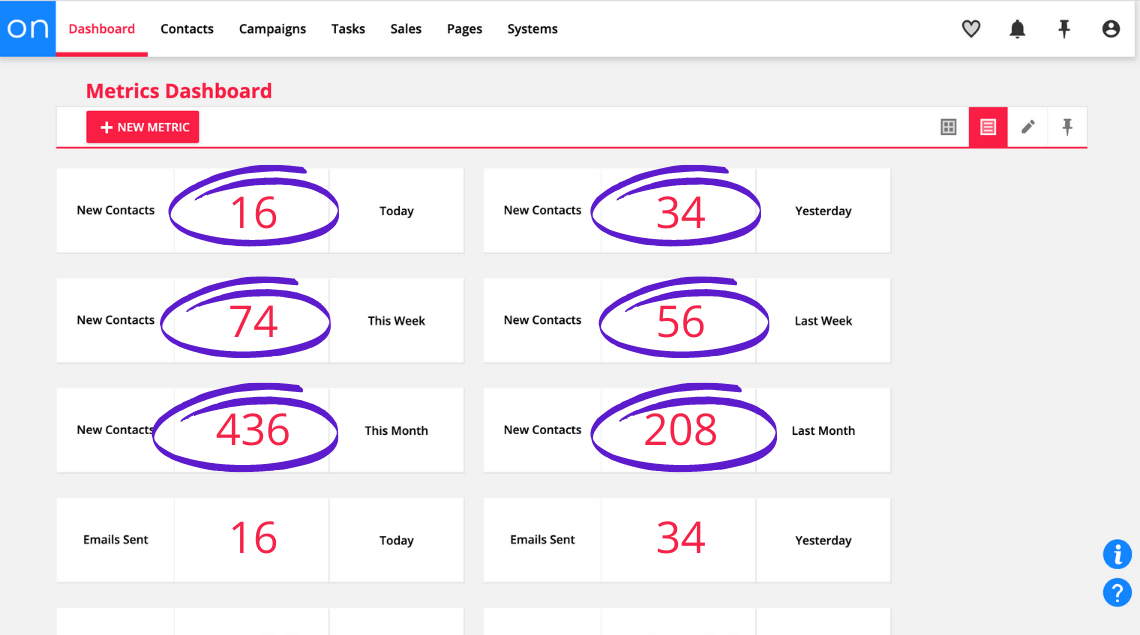Navigate to Tasks
Viewport: 1140px width, 635px height.
point(348,29)
